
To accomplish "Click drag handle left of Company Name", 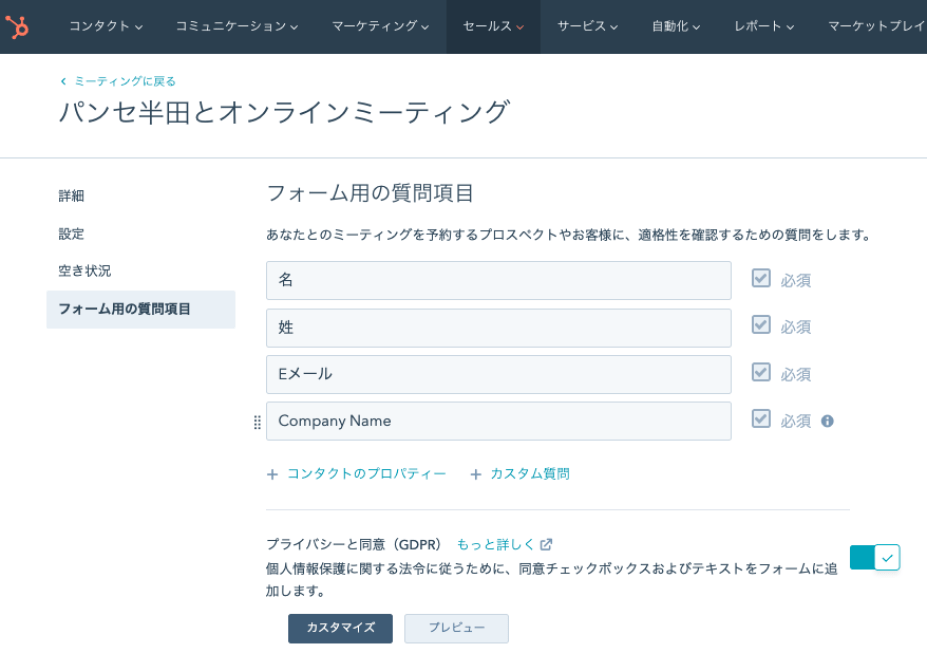I will pos(257,422).
